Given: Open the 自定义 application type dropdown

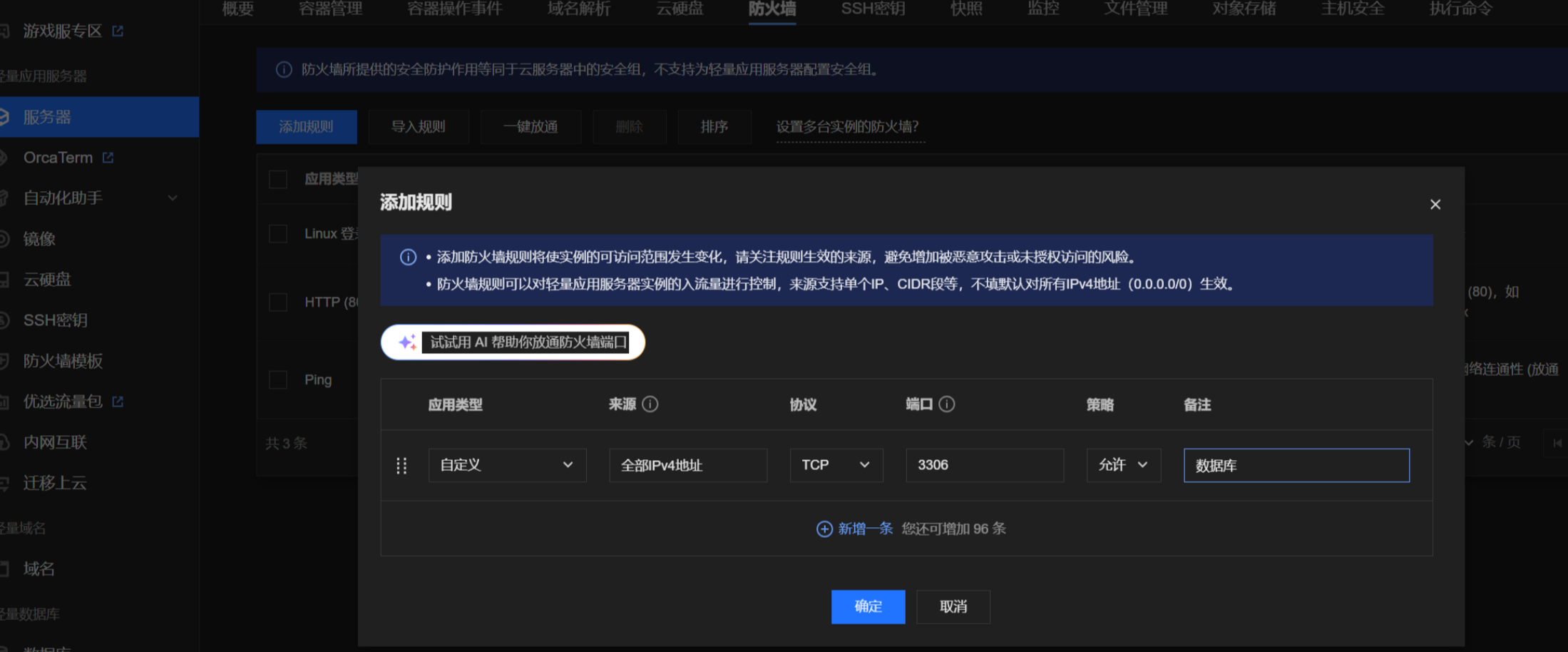Looking at the screenshot, I should pos(507,465).
